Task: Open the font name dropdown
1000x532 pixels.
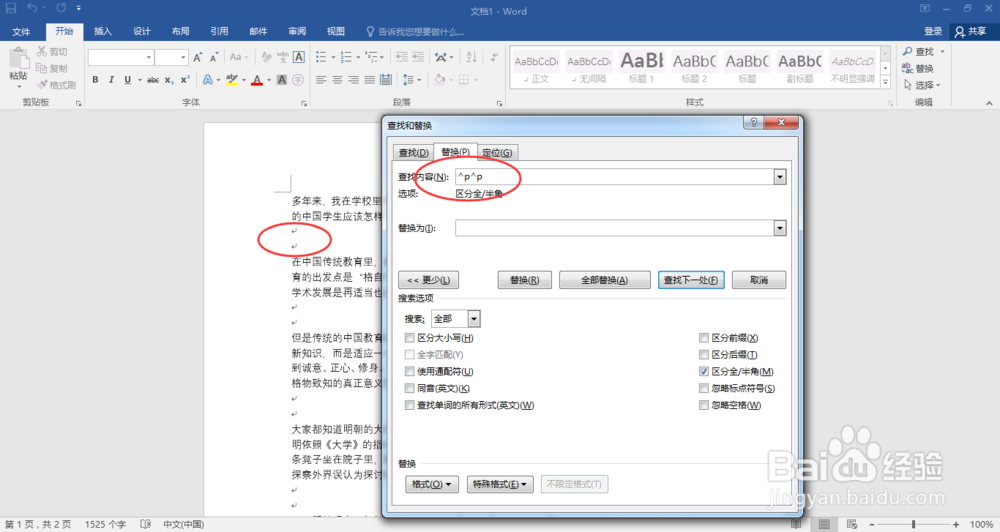Action: click(149, 57)
